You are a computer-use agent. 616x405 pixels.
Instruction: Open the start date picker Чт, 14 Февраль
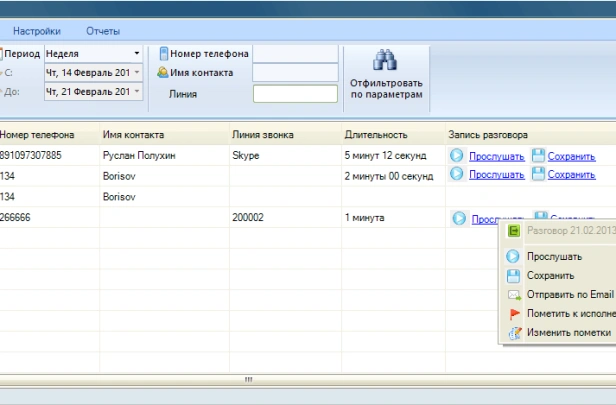[136, 72]
